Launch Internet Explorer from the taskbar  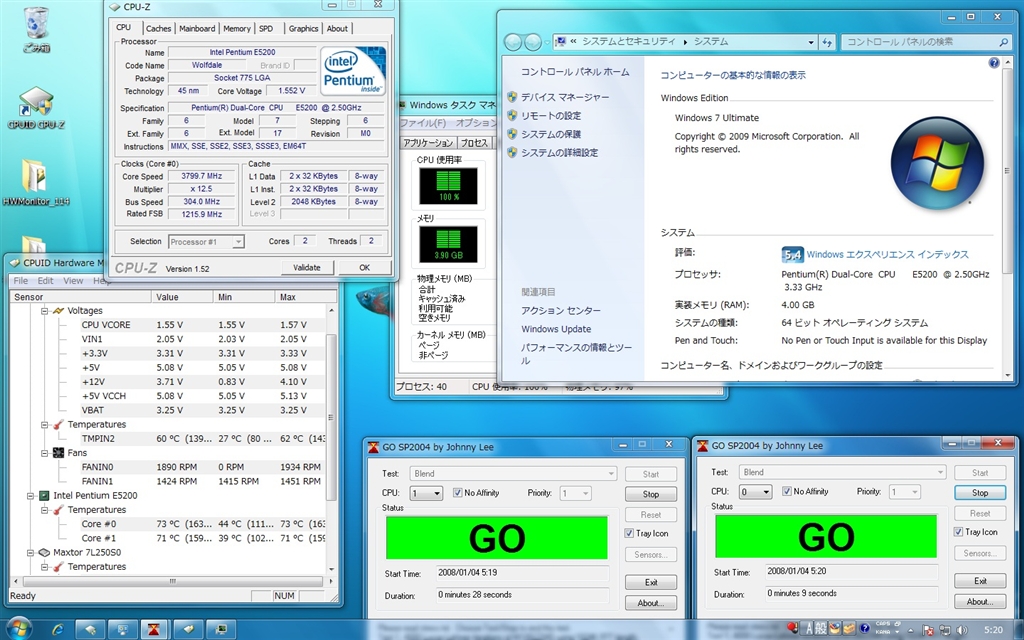coord(57,628)
